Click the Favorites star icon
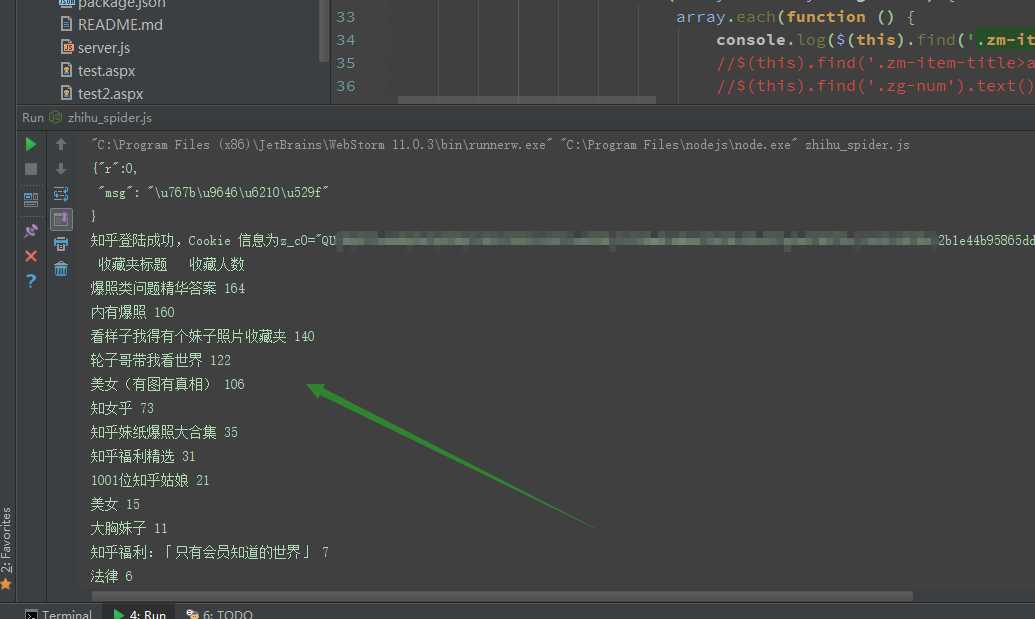This screenshot has height=619, width=1035. (x=6, y=584)
